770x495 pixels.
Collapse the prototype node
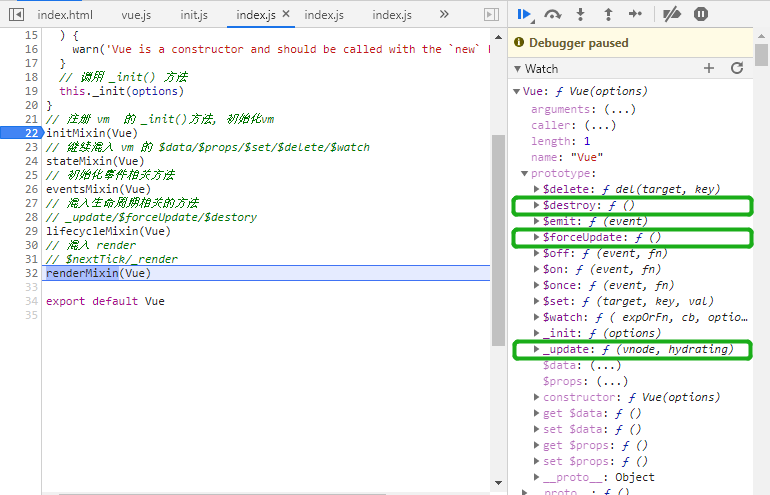(x=524, y=173)
